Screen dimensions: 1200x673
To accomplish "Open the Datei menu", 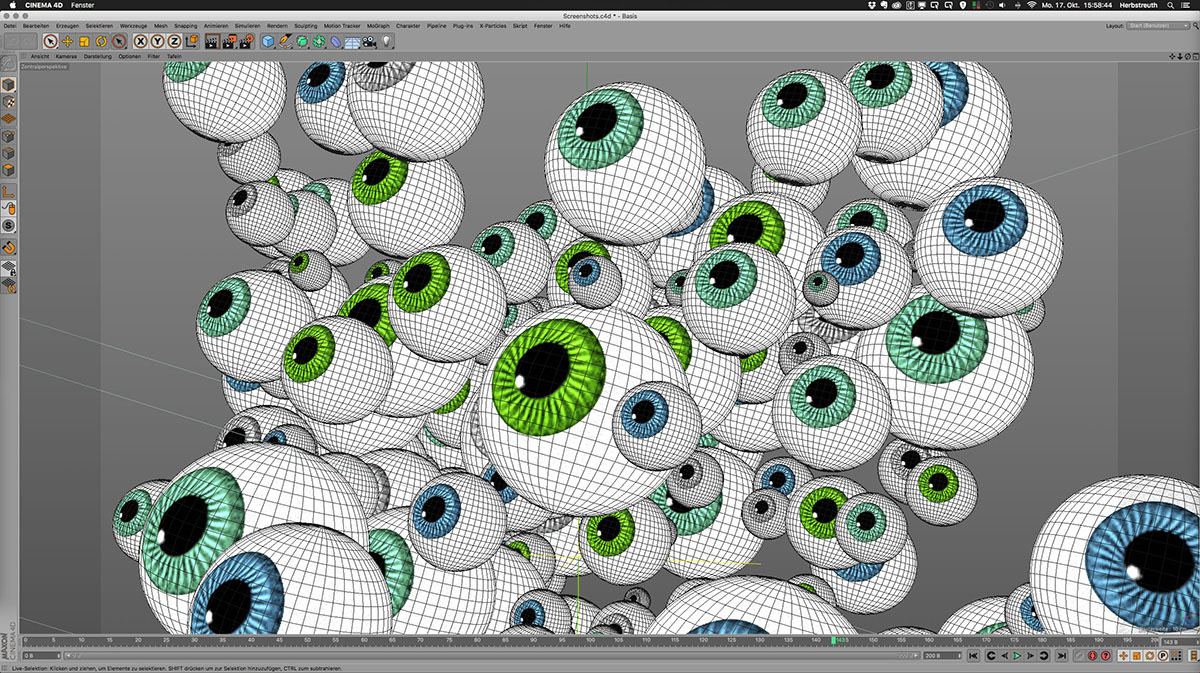I will [x=10, y=26].
